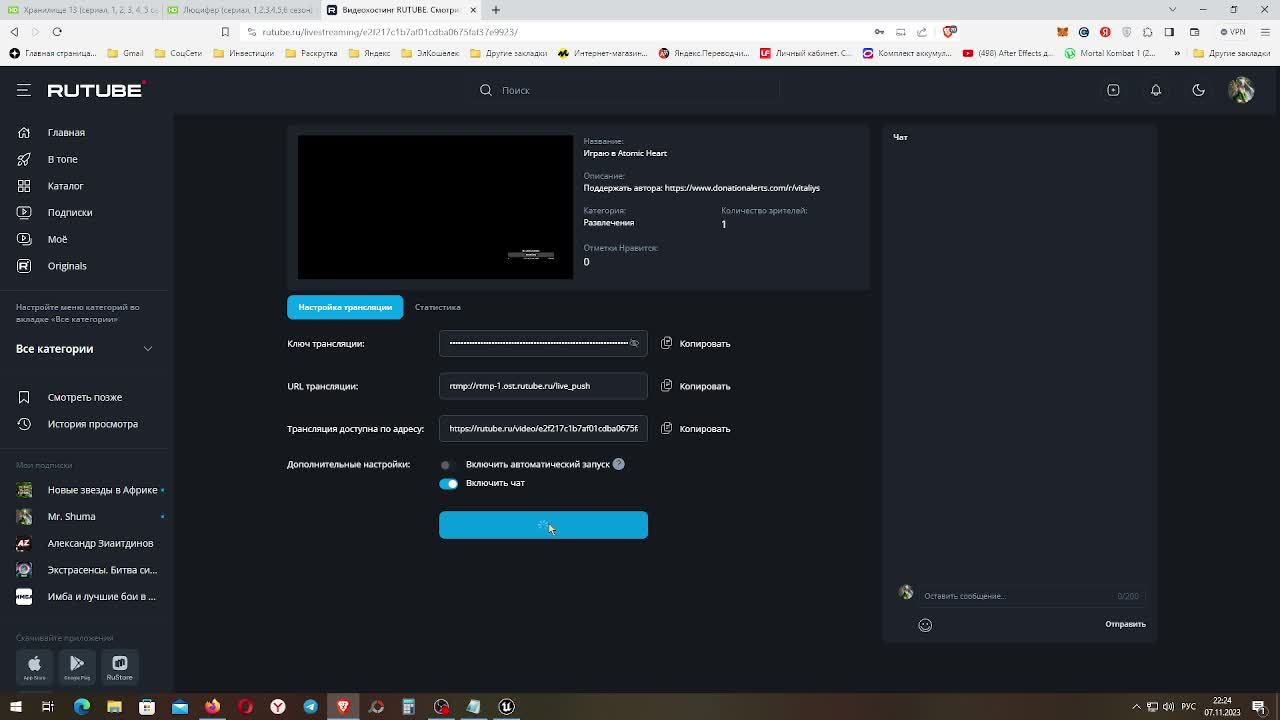Open Telegram from taskbar
1280x720 pixels.
(311, 707)
